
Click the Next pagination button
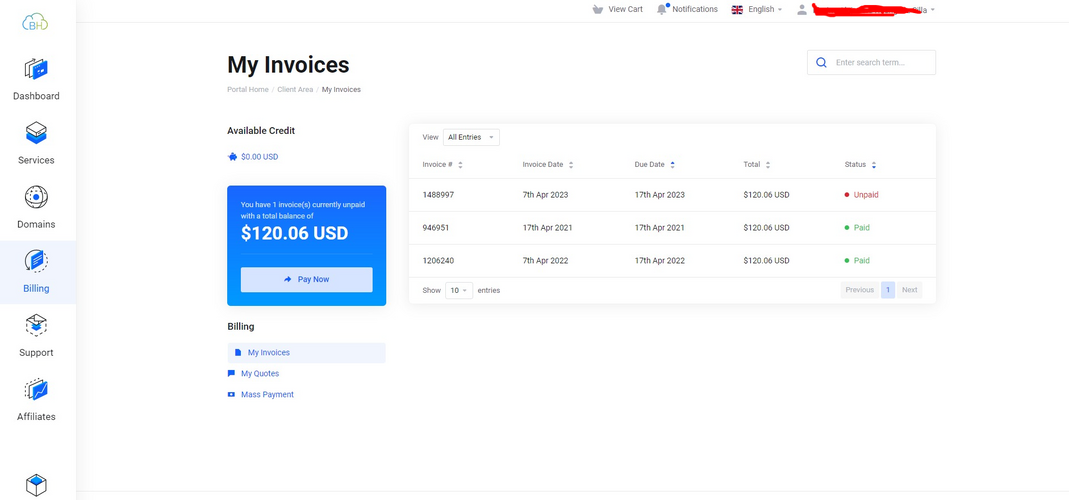909,290
